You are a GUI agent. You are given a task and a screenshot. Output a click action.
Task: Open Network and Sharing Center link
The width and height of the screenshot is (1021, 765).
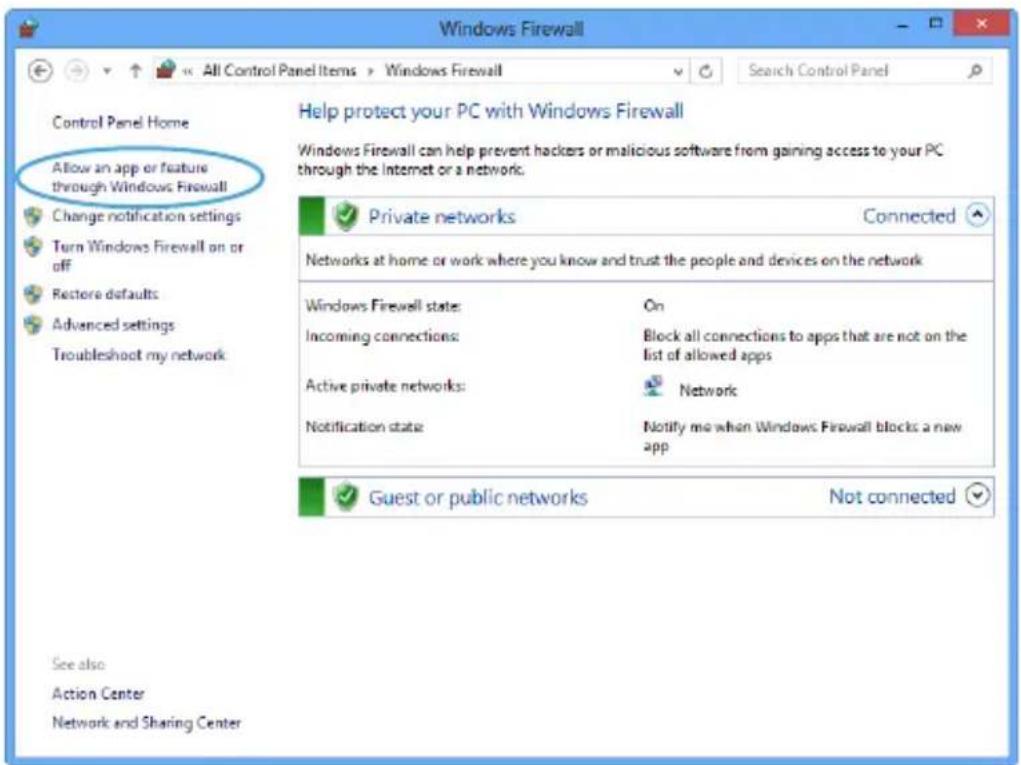pyautogui.click(x=147, y=723)
